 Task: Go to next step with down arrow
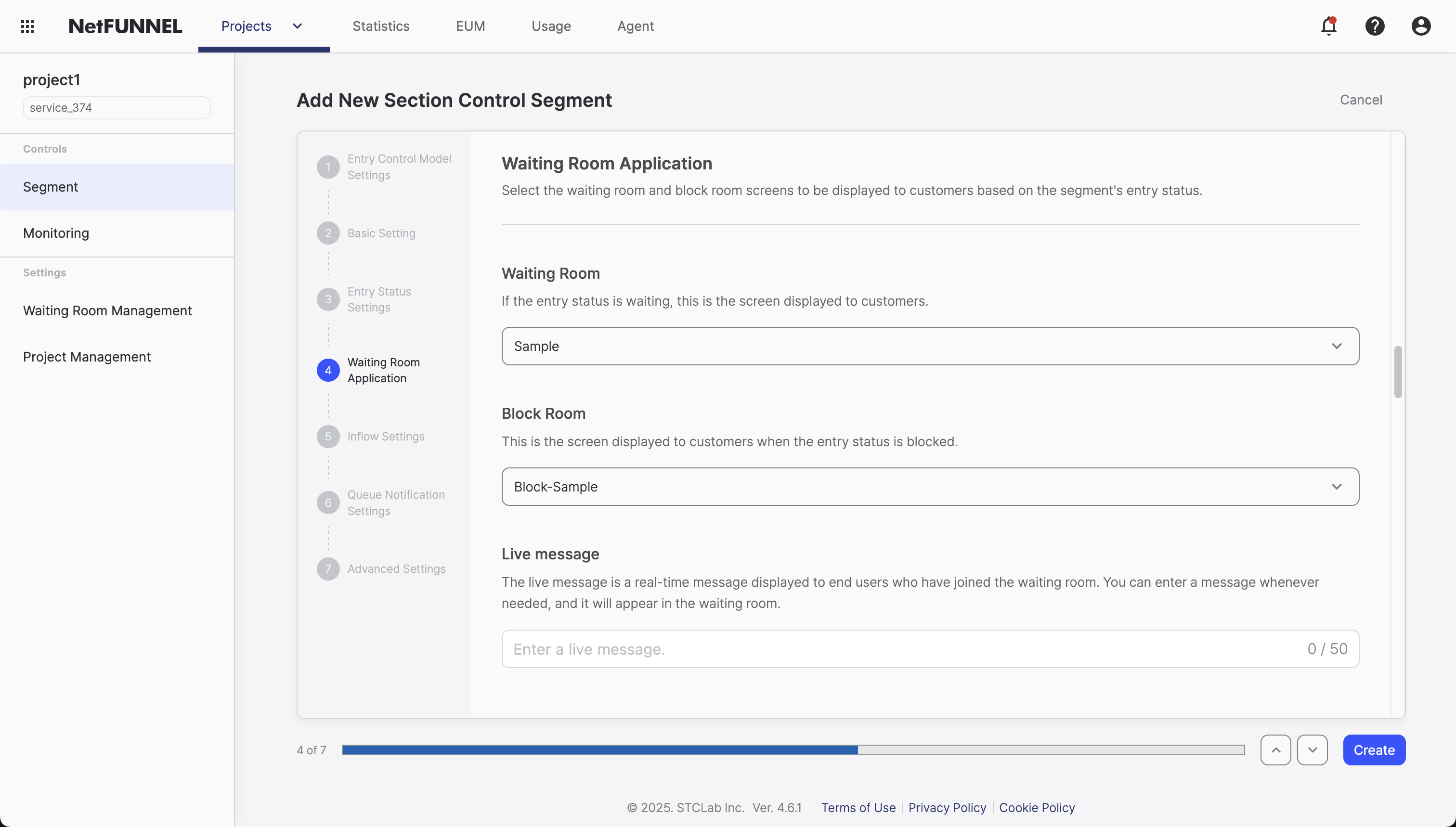(x=1313, y=750)
